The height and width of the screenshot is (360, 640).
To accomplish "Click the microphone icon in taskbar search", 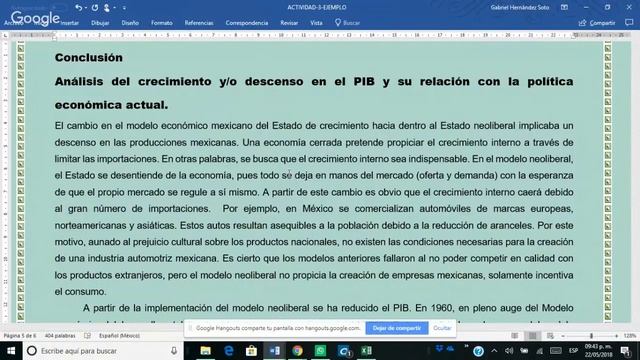I will (x=174, y=351).
